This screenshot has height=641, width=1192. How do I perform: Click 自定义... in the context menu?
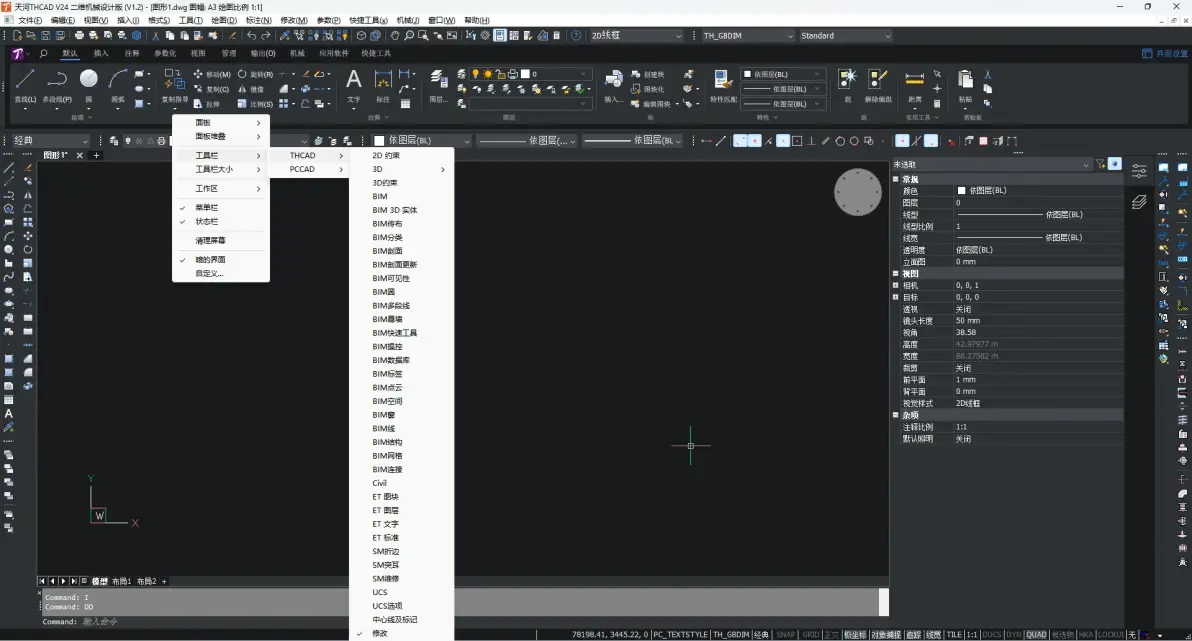click(209, 273)
